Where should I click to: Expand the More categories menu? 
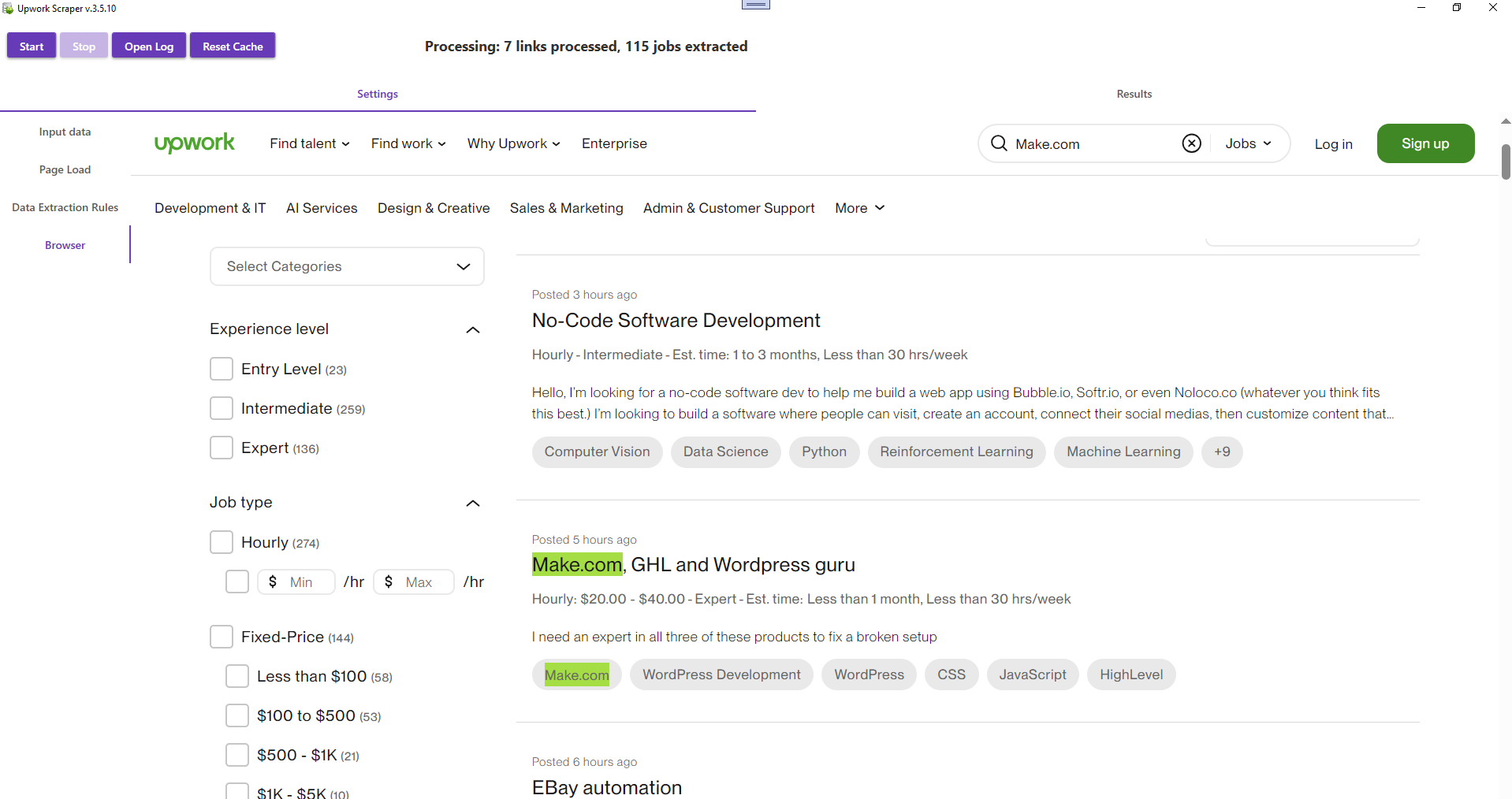pos(858,207)
